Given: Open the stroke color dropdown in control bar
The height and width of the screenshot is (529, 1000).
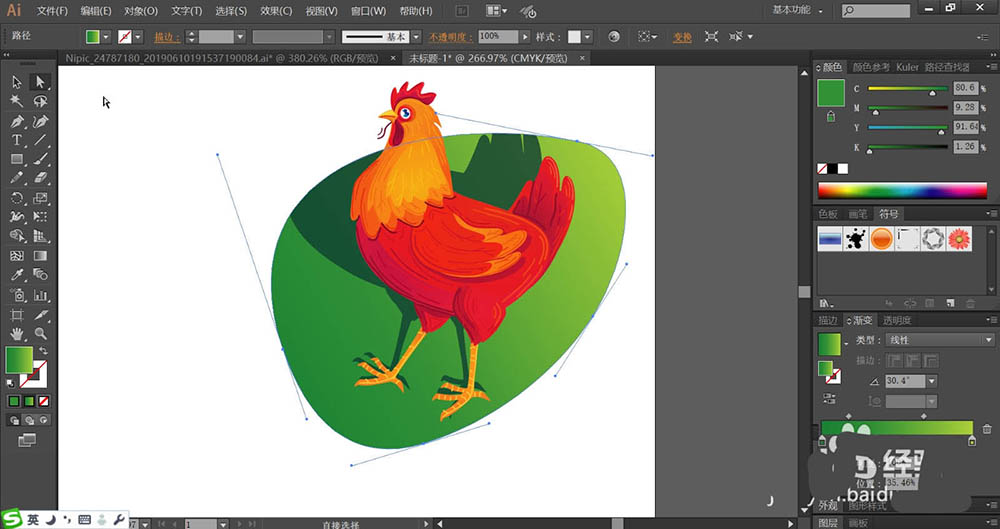Looking at the screenshot, I should pos(138,37).
